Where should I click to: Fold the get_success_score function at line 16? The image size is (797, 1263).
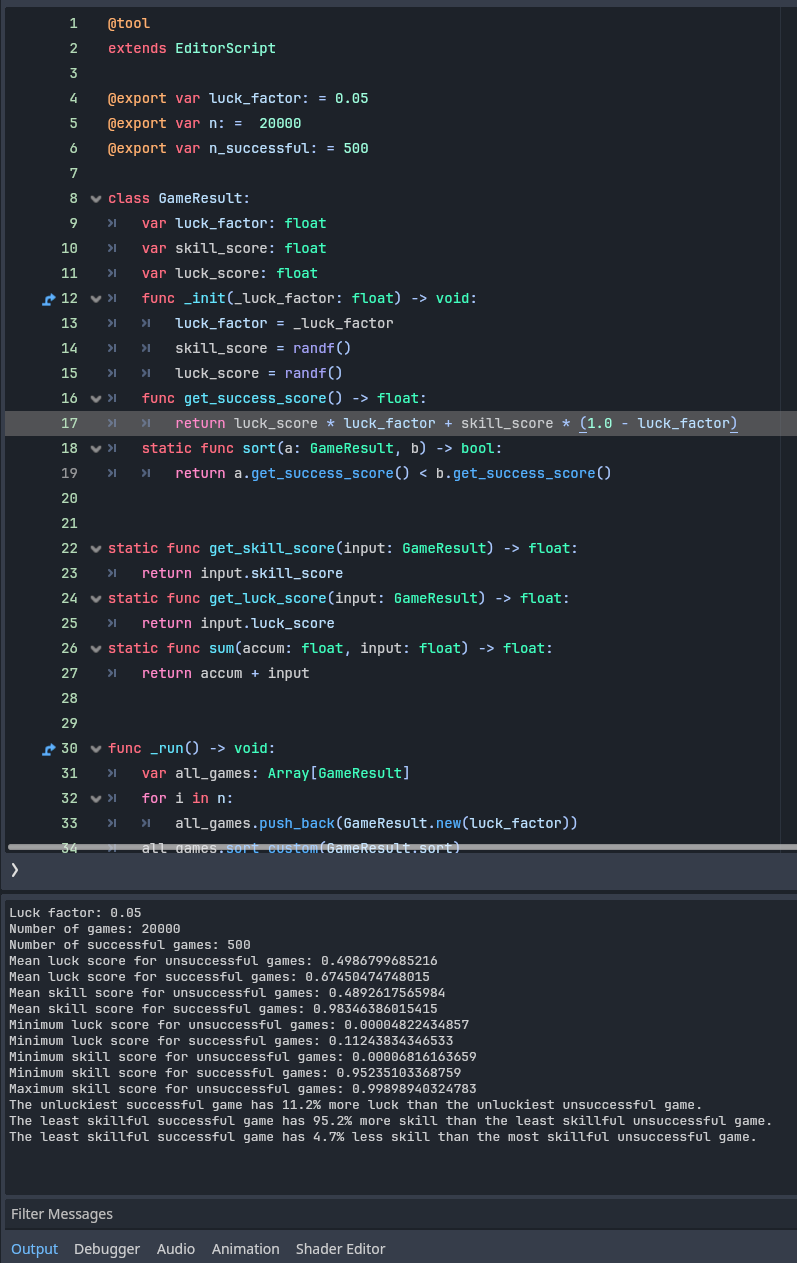coord(96,398)
